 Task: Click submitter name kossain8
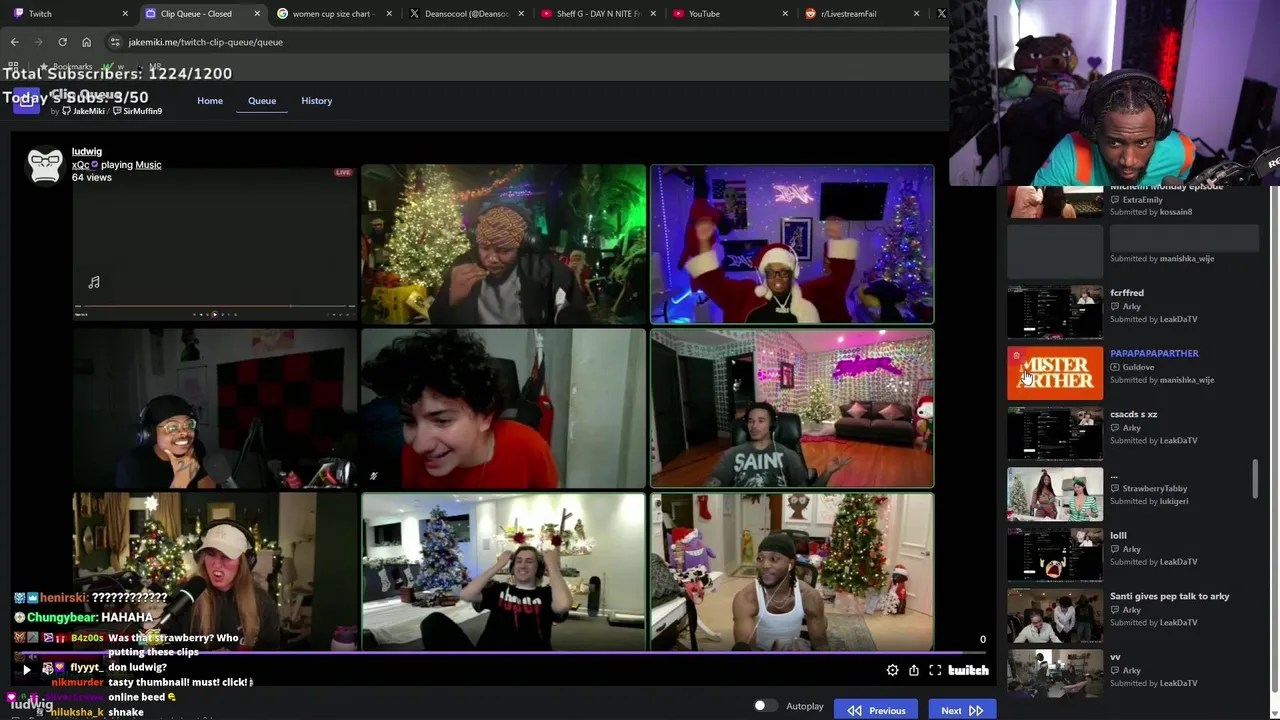(1176, 212)
